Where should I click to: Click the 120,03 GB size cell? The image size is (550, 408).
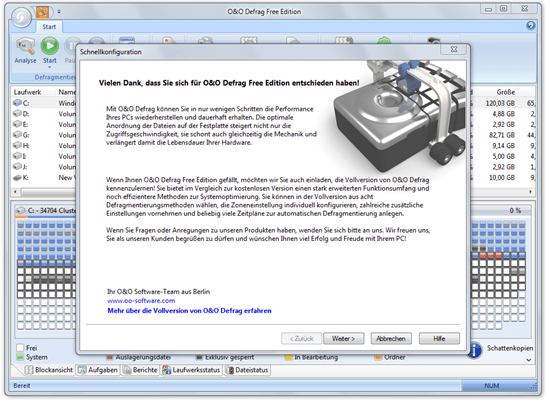point(500,103)
